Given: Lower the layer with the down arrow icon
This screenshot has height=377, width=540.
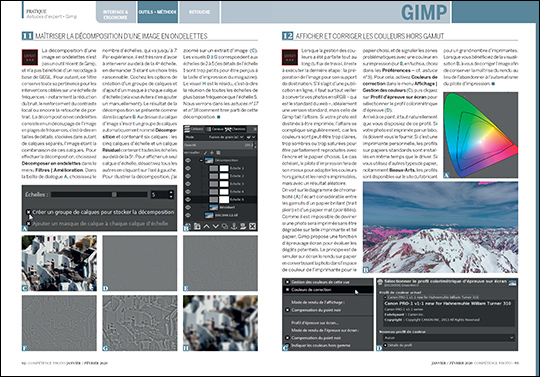Looking at the screenshot, I should pyautogui.click(x=216, y=226).
